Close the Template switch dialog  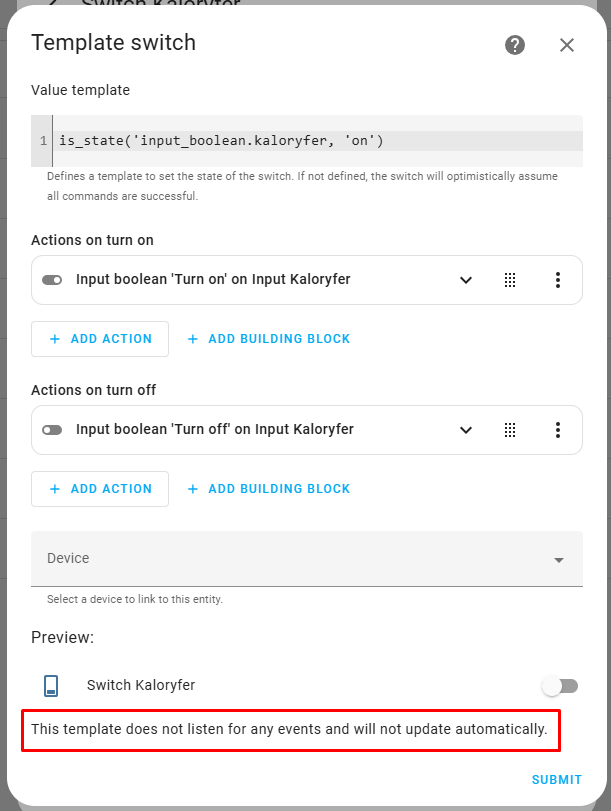pos(567,45)
